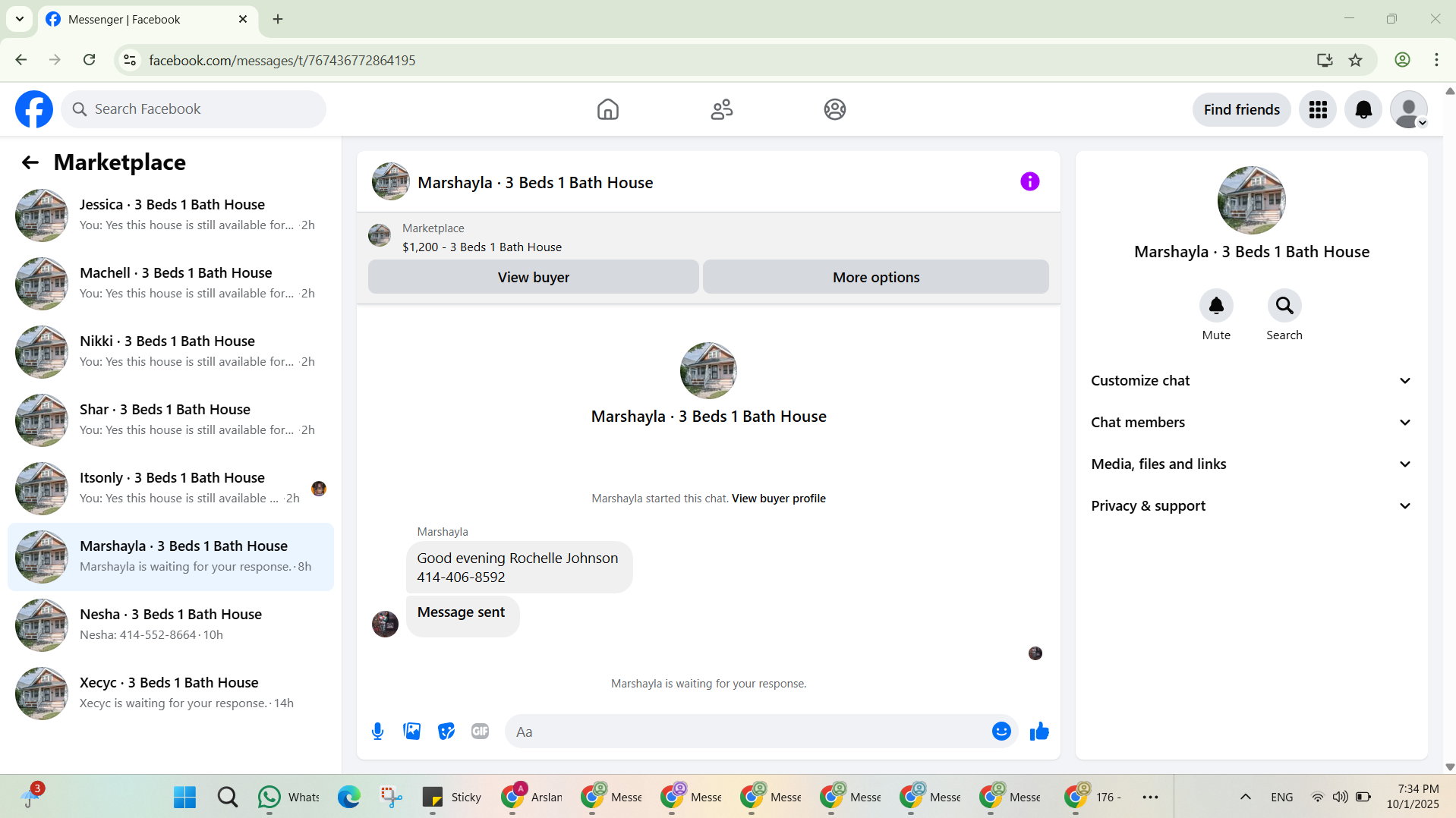Open Jessica's 3 Beds 1 Bath House chat
Viewport: 1456px width, 818px height.
(171, 216)
